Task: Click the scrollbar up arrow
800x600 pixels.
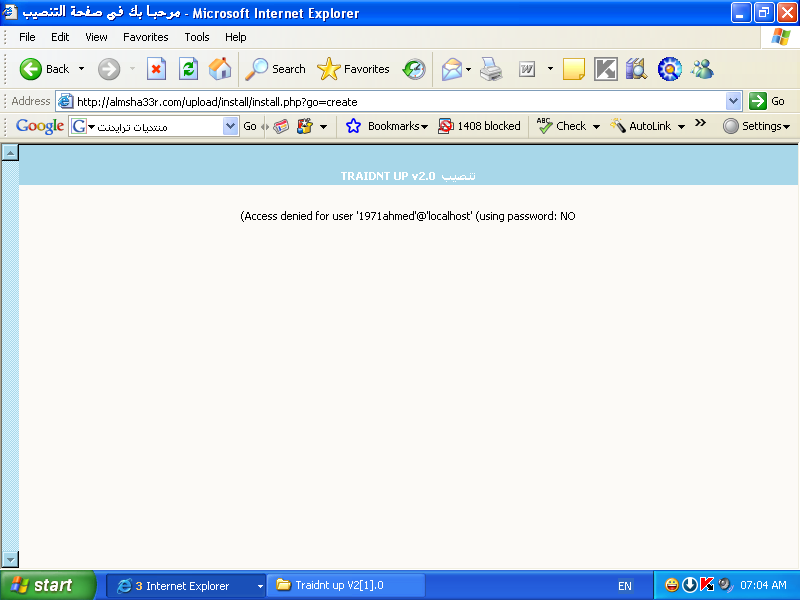Action: coord(10,153)
